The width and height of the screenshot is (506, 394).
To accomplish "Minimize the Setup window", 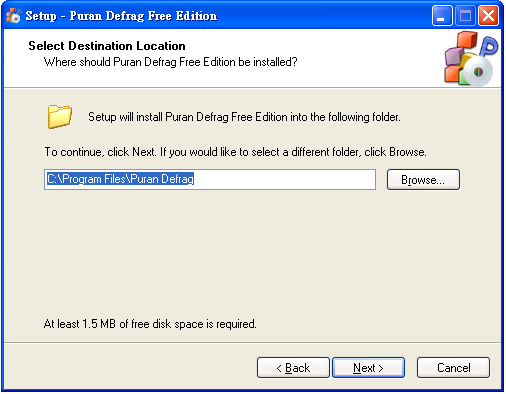I will pos(442,15).
